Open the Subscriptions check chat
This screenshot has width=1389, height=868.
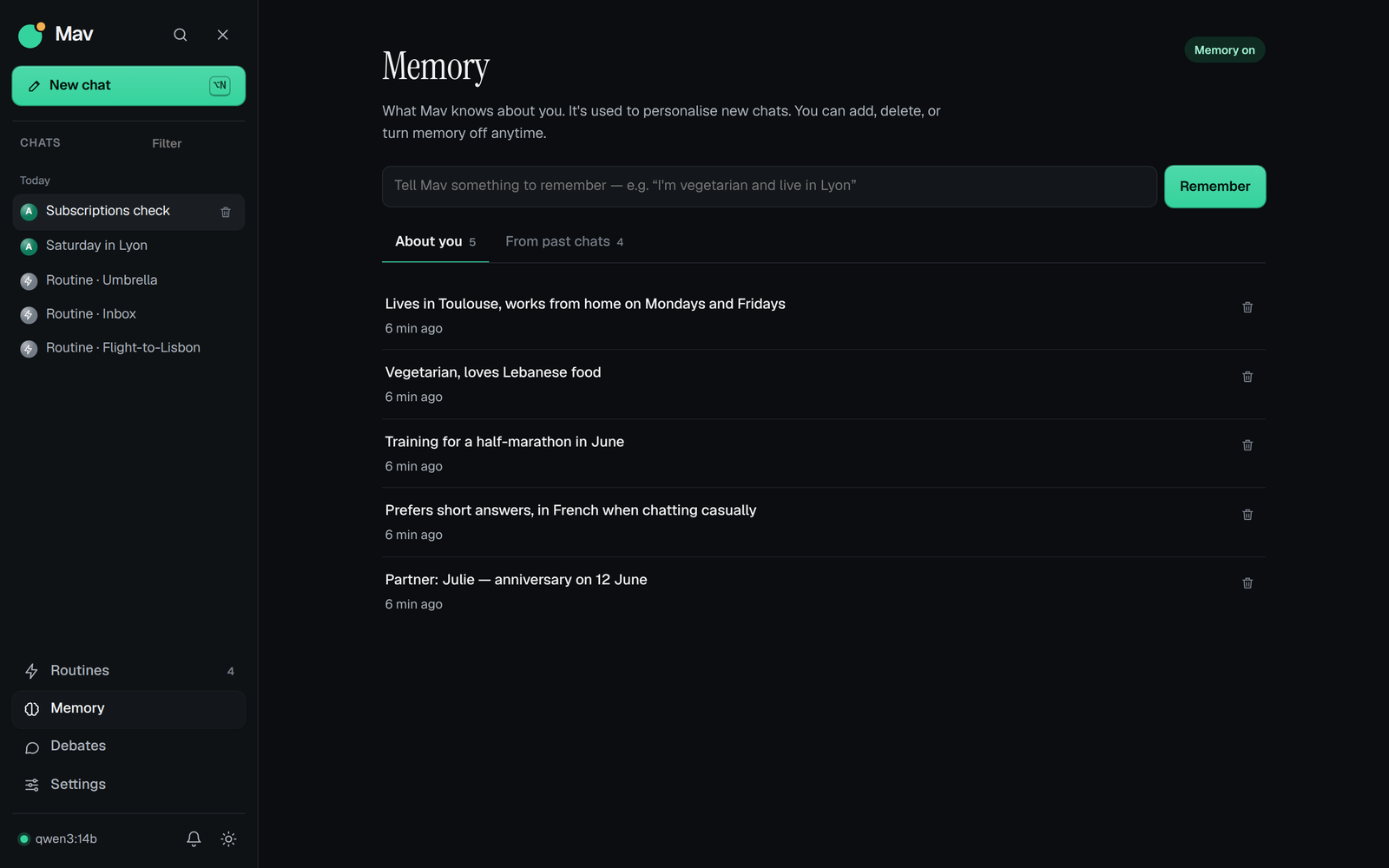(128, 212)
